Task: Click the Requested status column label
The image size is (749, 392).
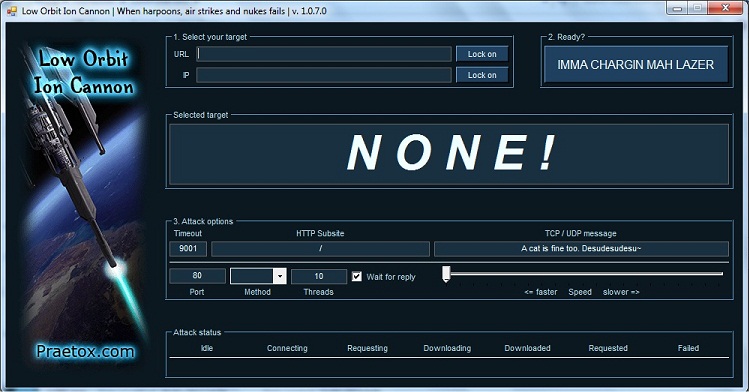Action: tap(608, 348)
